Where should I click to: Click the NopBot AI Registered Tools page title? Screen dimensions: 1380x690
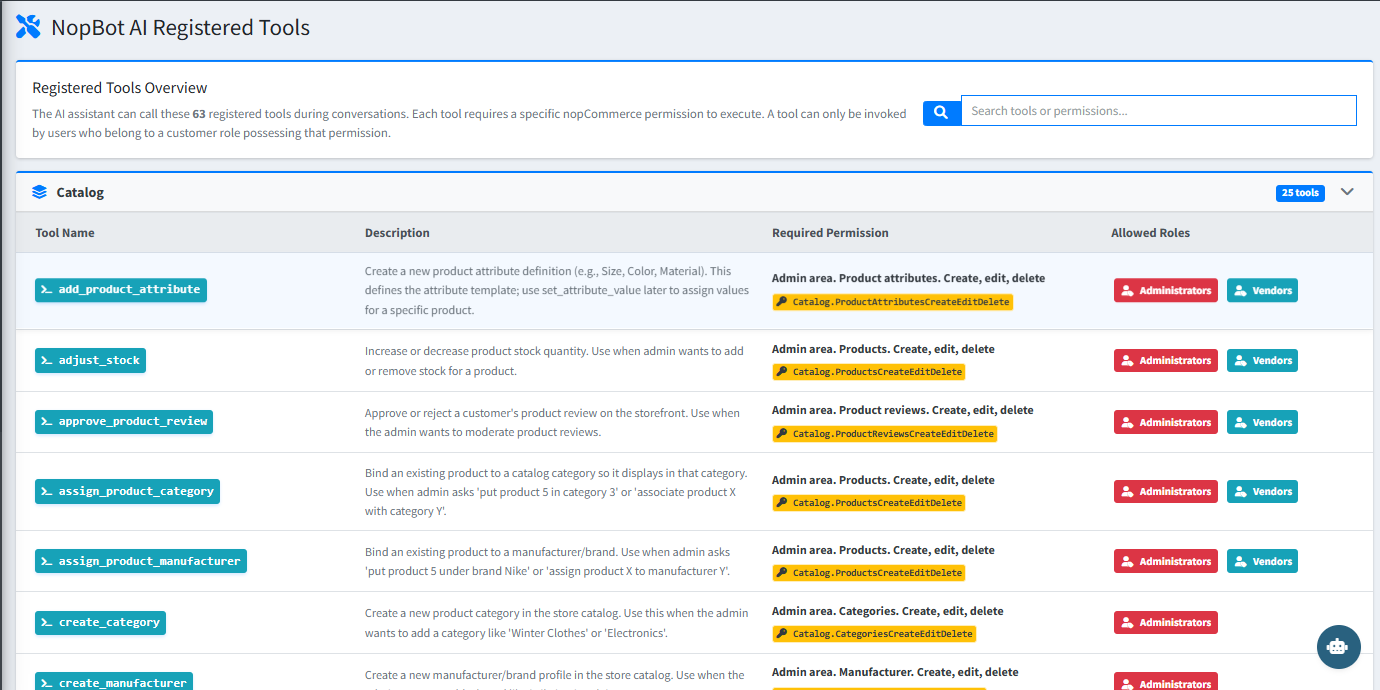click(181, 28)
